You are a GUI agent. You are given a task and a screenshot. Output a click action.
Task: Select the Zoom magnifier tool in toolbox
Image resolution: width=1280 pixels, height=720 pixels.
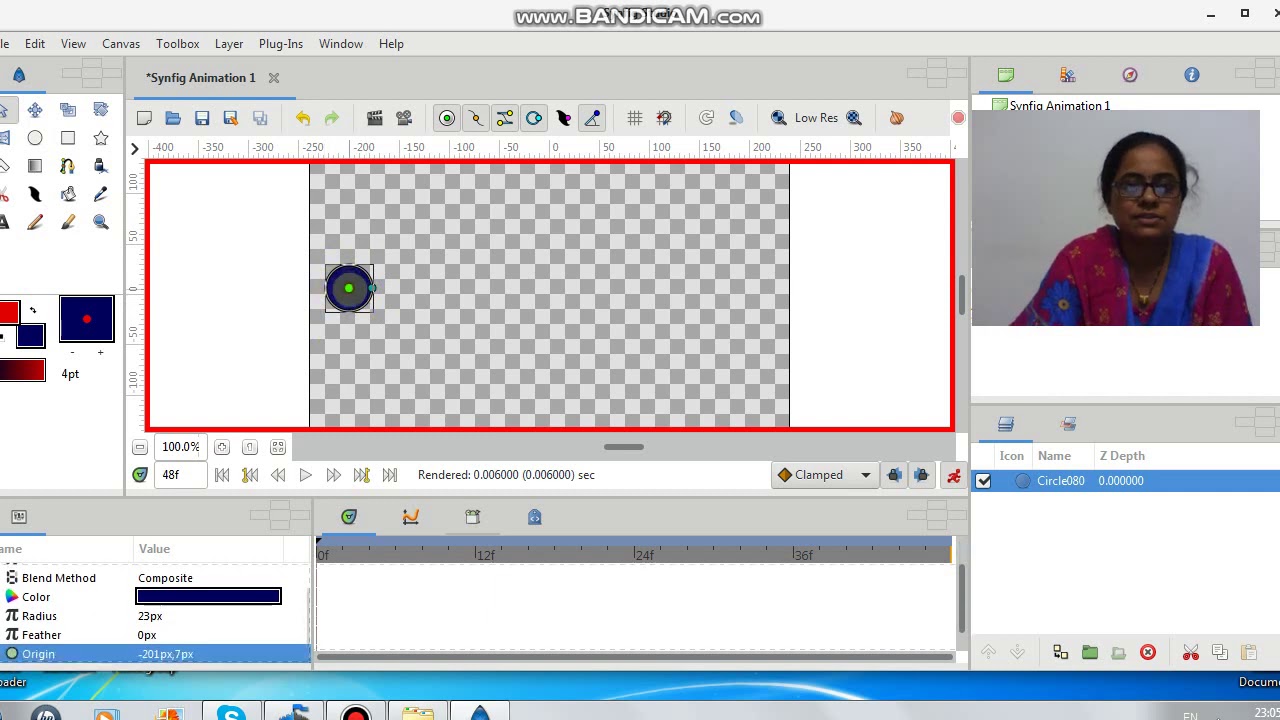coord(101,222)
